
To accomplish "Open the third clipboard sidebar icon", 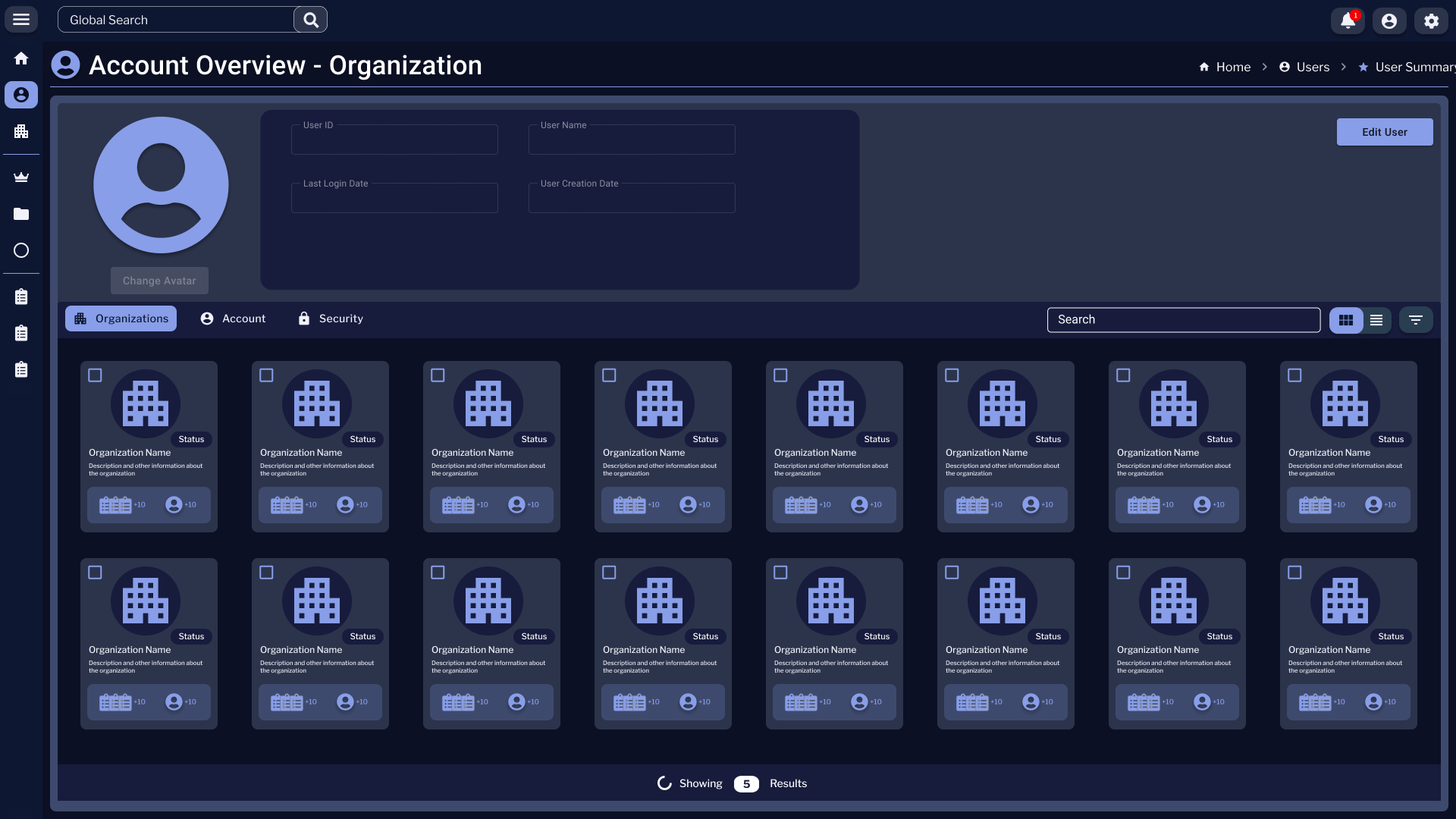I will [x=21, y=369].
